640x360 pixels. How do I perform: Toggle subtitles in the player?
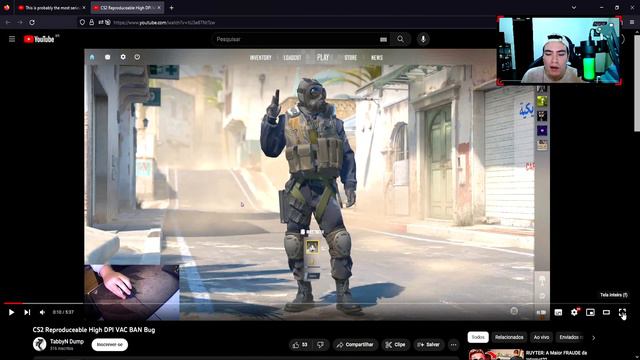pyautogui.click(x=558, y=312)
